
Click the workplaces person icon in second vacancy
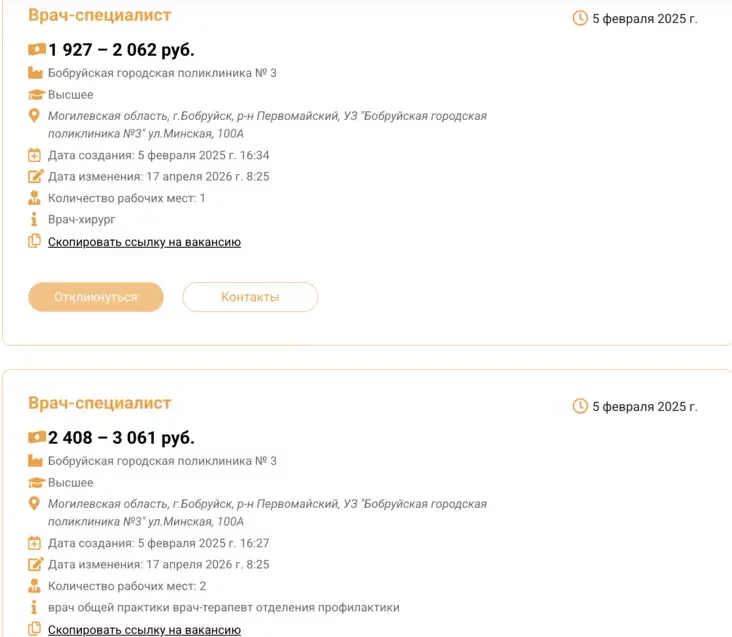click(x=35, y=586)
